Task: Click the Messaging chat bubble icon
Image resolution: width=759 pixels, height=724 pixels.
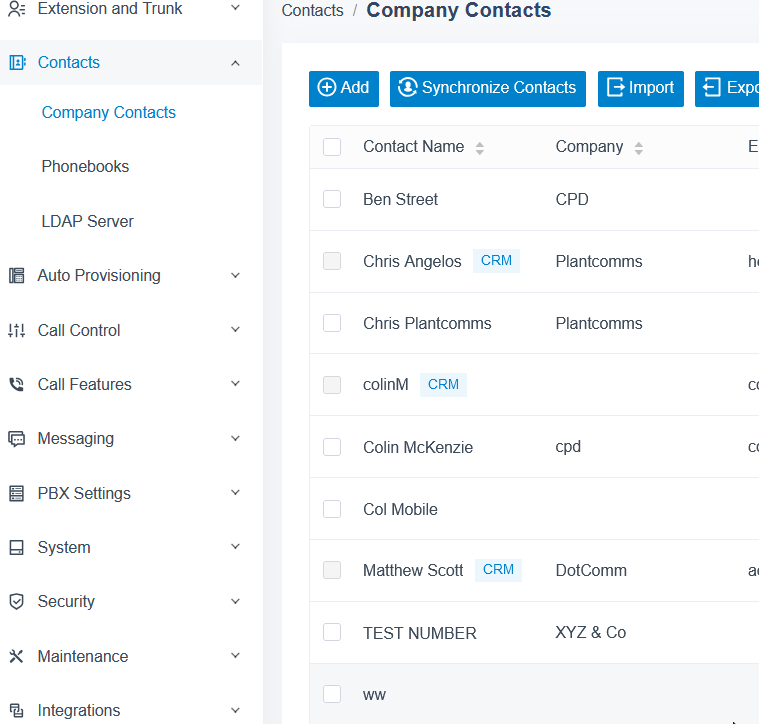Action: (16, 439)
